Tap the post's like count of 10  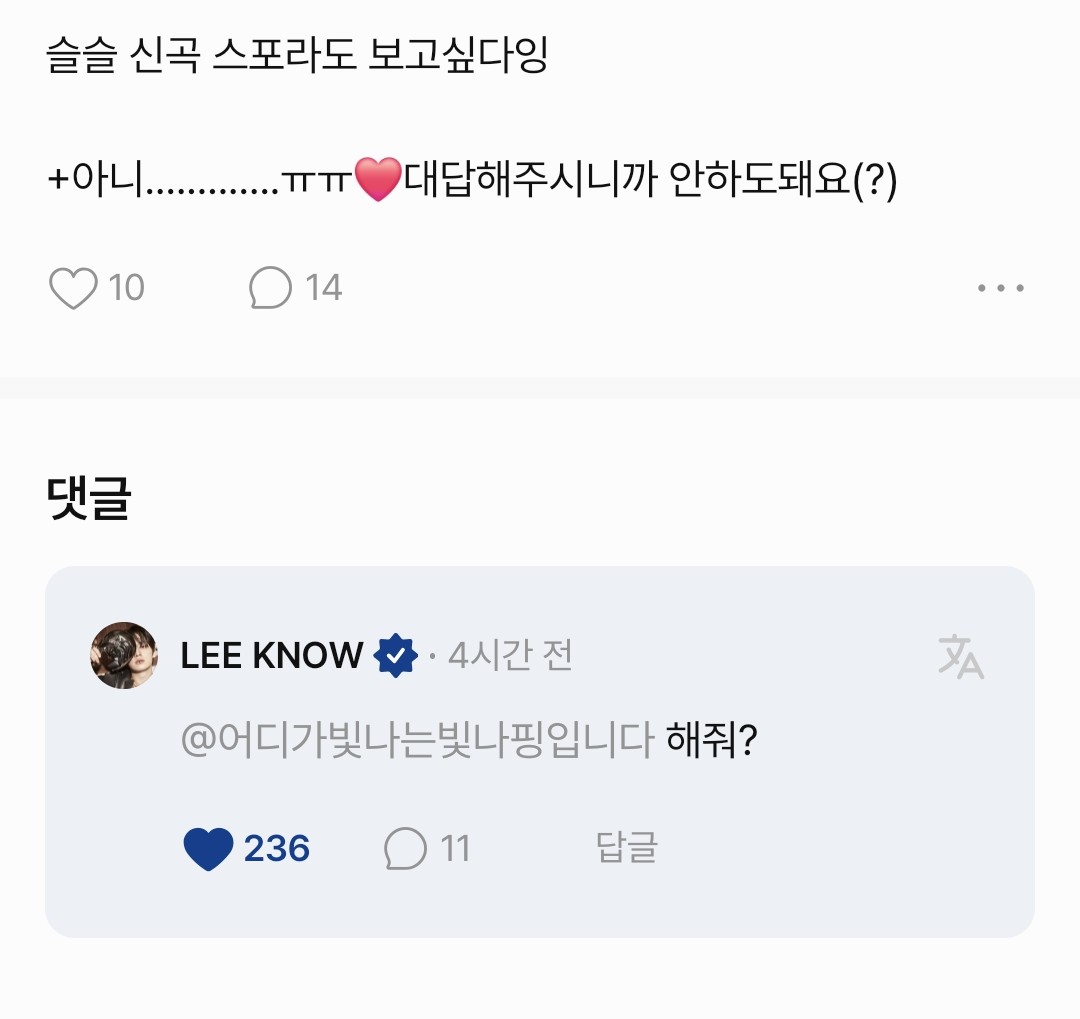click(127, 289)
